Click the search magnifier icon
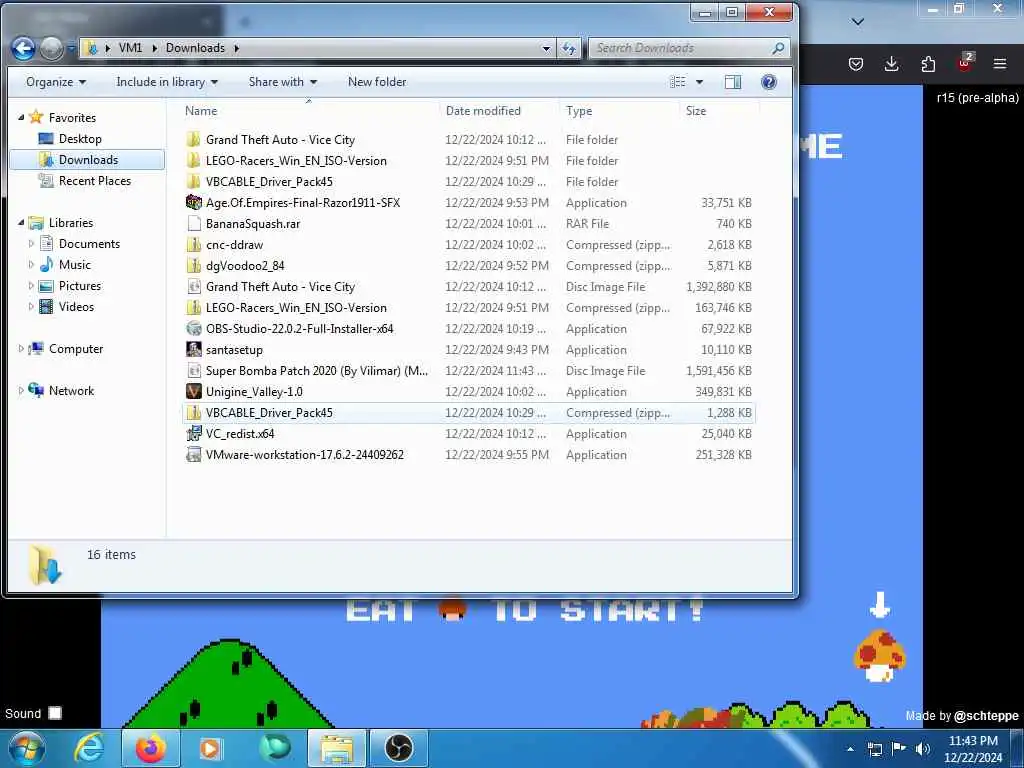 point(778,48)
